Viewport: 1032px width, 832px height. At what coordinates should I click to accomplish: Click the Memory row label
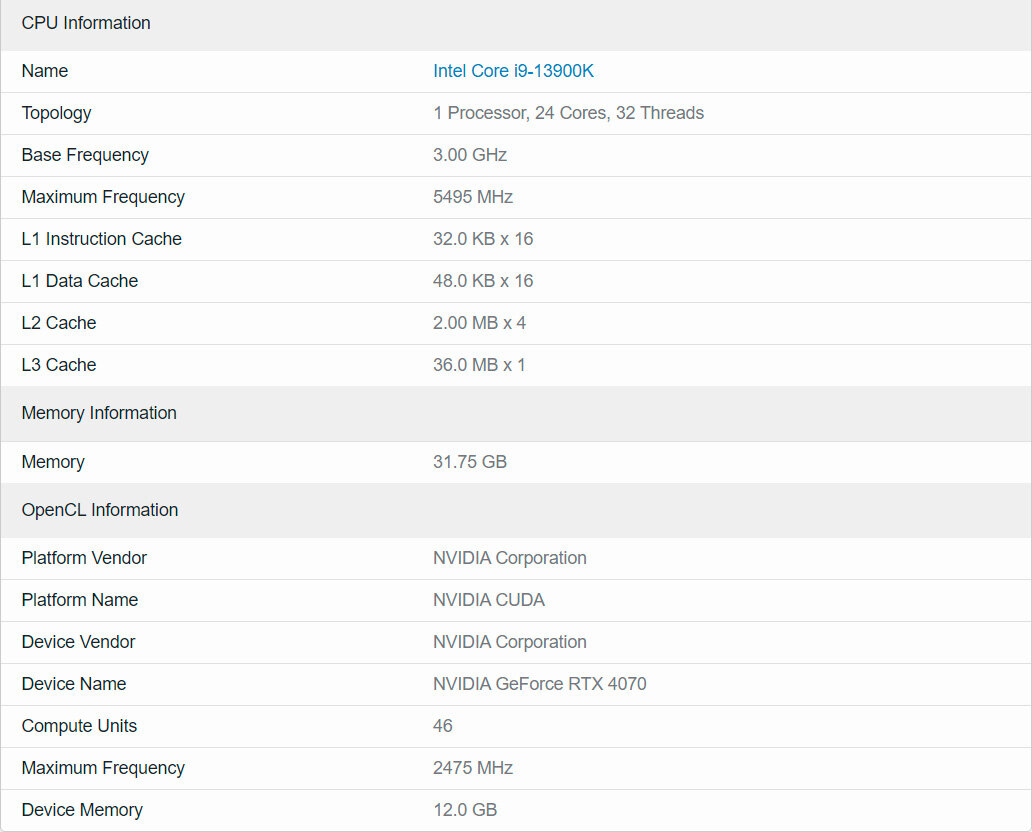[53, 462]
